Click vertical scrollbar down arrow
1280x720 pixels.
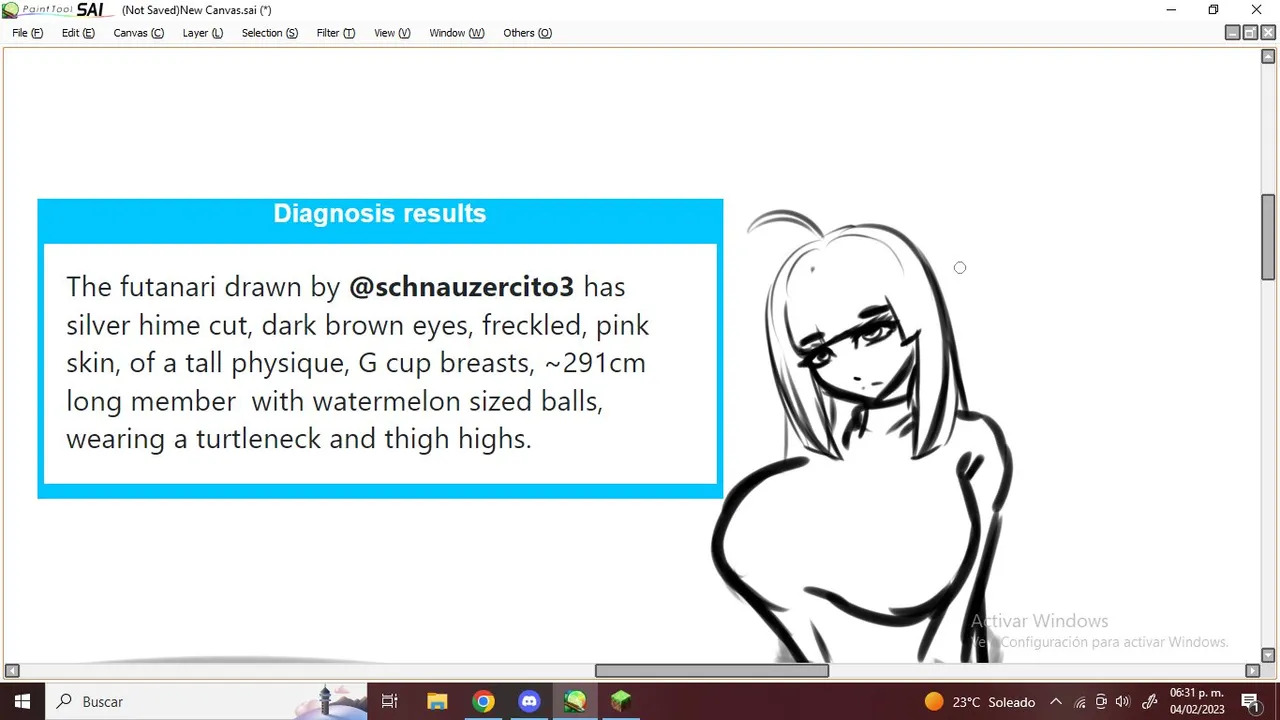1268,656
